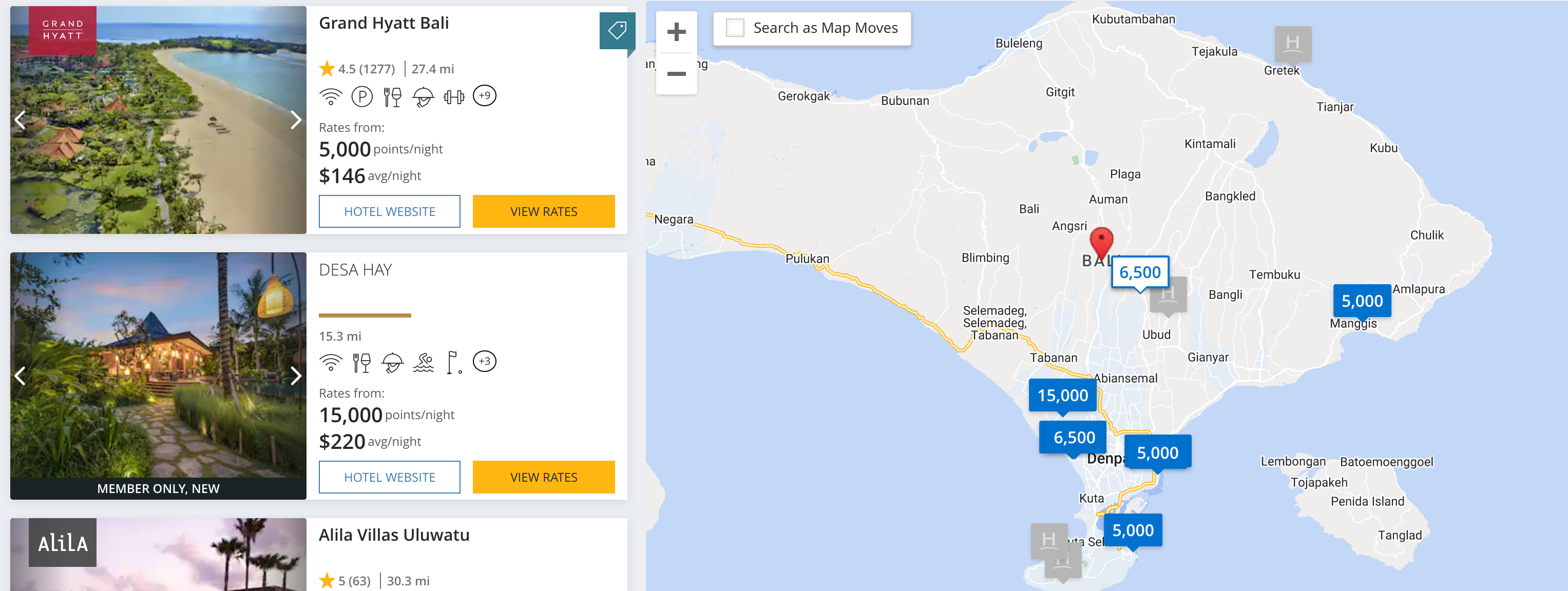1568x591 pixels.
Task: Click VIEW RATES for DESA HAY
Action: tap(544, 477)
